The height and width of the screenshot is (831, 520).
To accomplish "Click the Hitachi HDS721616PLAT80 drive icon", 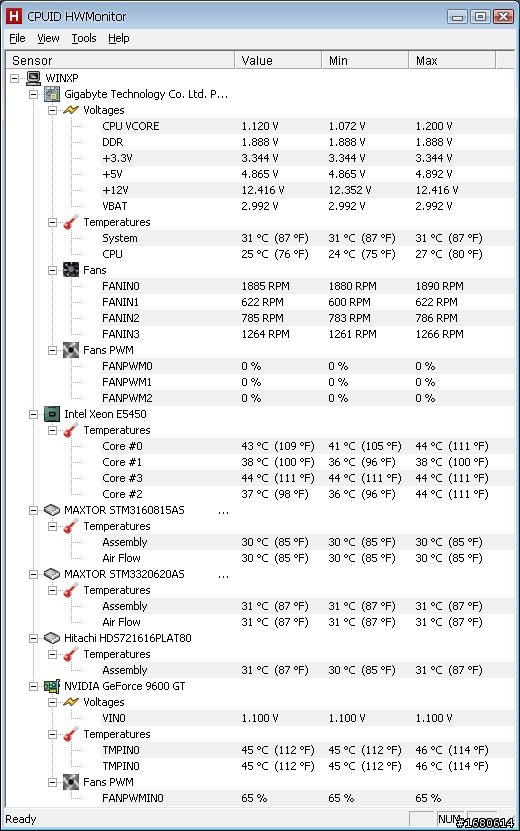I will (x=52, y=638).
